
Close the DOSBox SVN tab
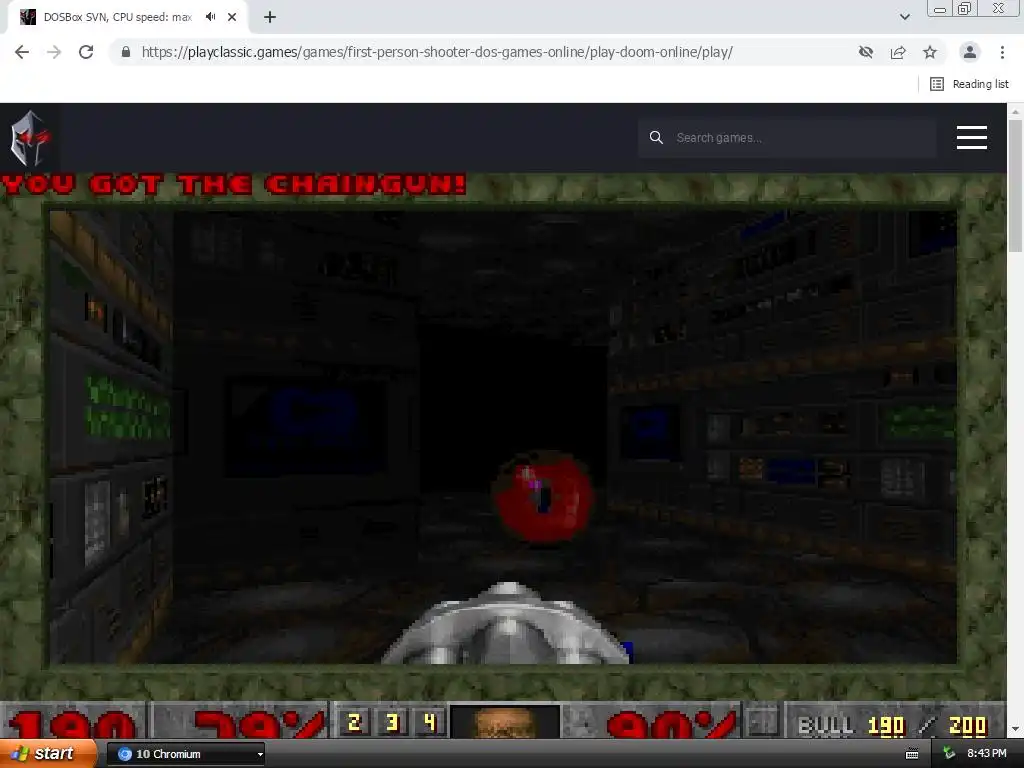click(x=232, y=17)
